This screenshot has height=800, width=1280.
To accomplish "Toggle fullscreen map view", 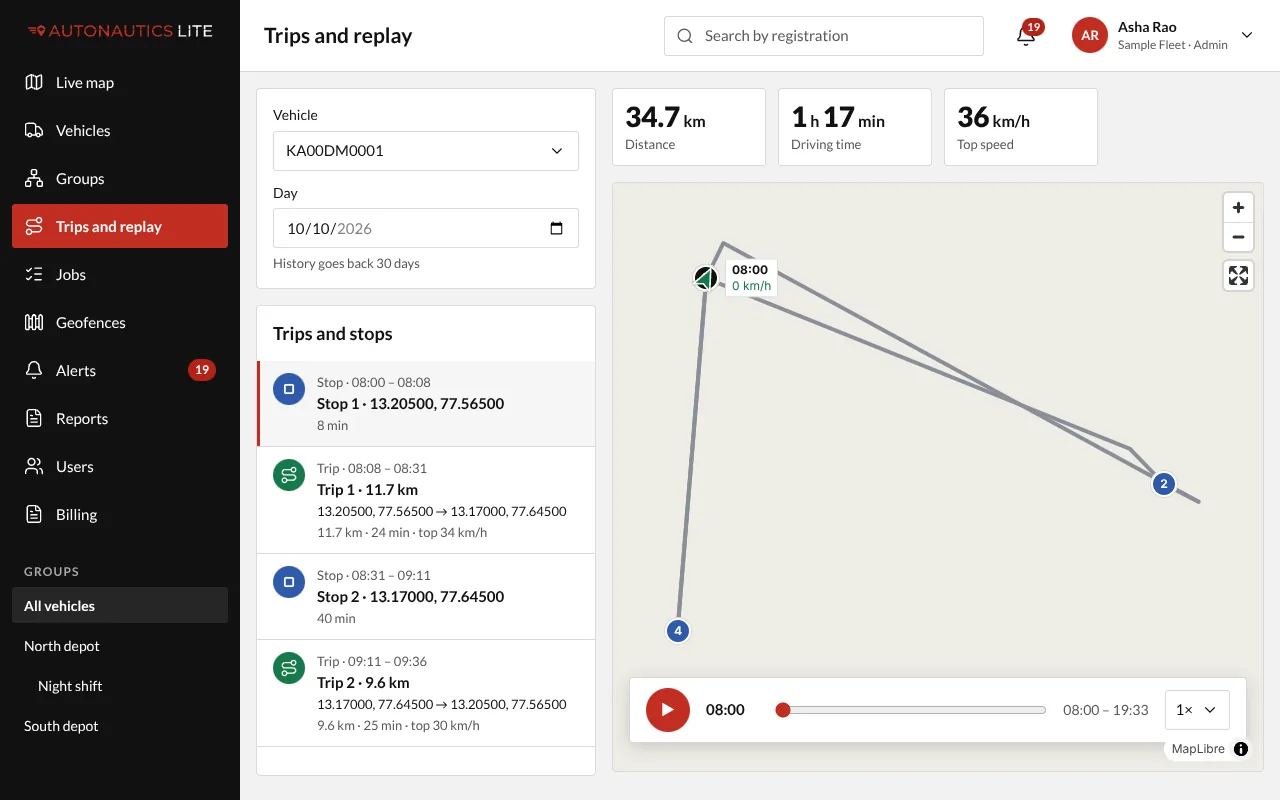I will pyautogui.click(x=1238, y=276).
